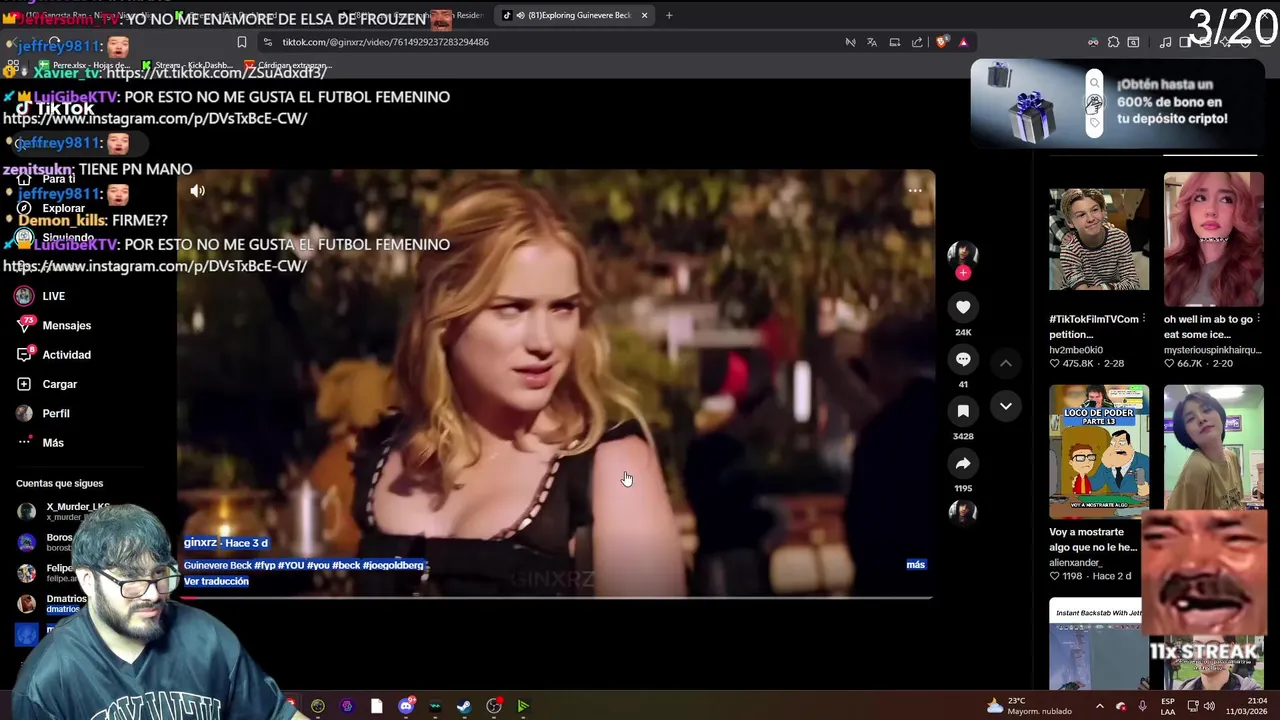
Task: Open the Discord taskbar icon
Action: 406,706
